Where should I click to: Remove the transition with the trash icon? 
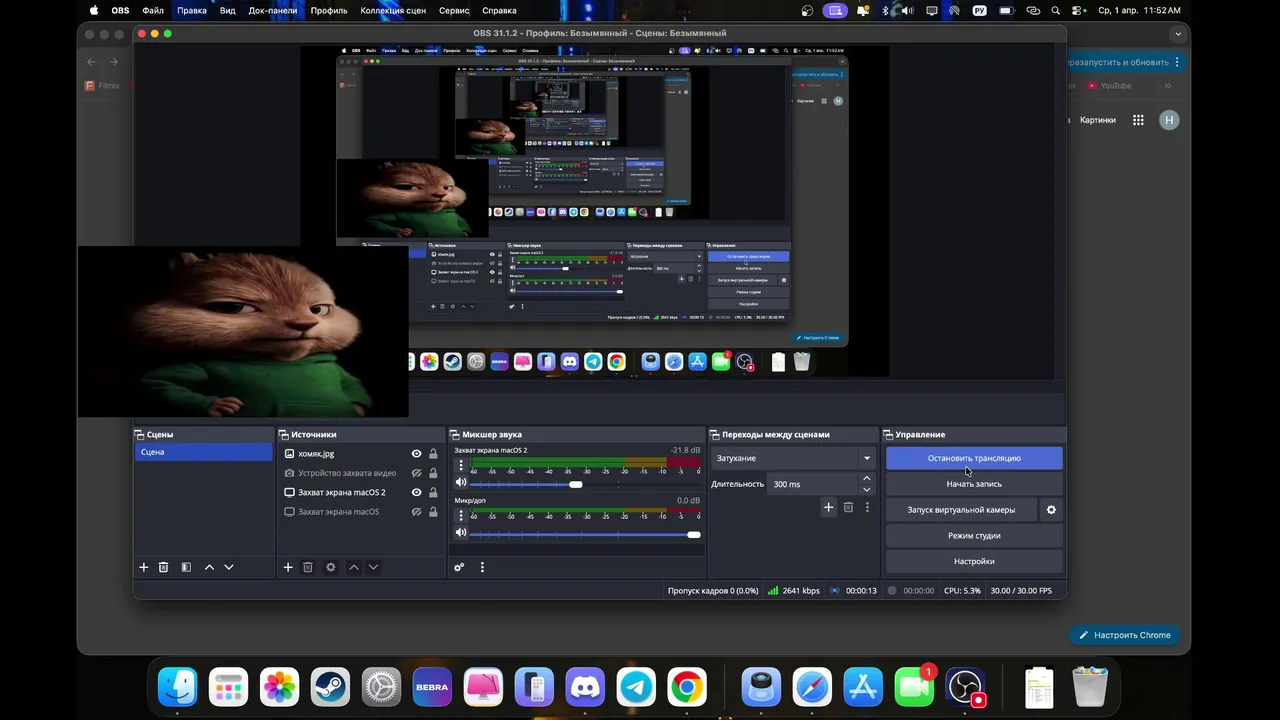848,508
